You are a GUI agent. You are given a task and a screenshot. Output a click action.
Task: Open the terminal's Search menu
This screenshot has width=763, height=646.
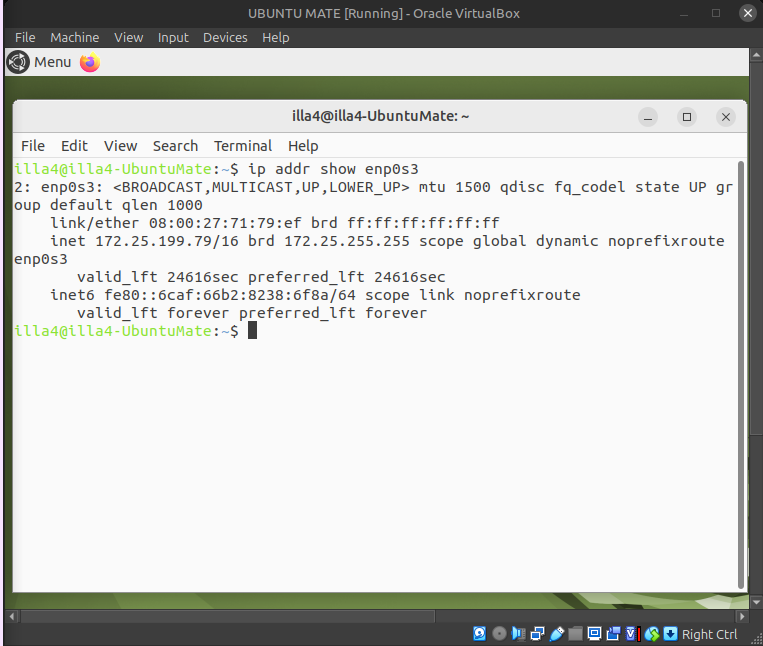coord(175,145)
